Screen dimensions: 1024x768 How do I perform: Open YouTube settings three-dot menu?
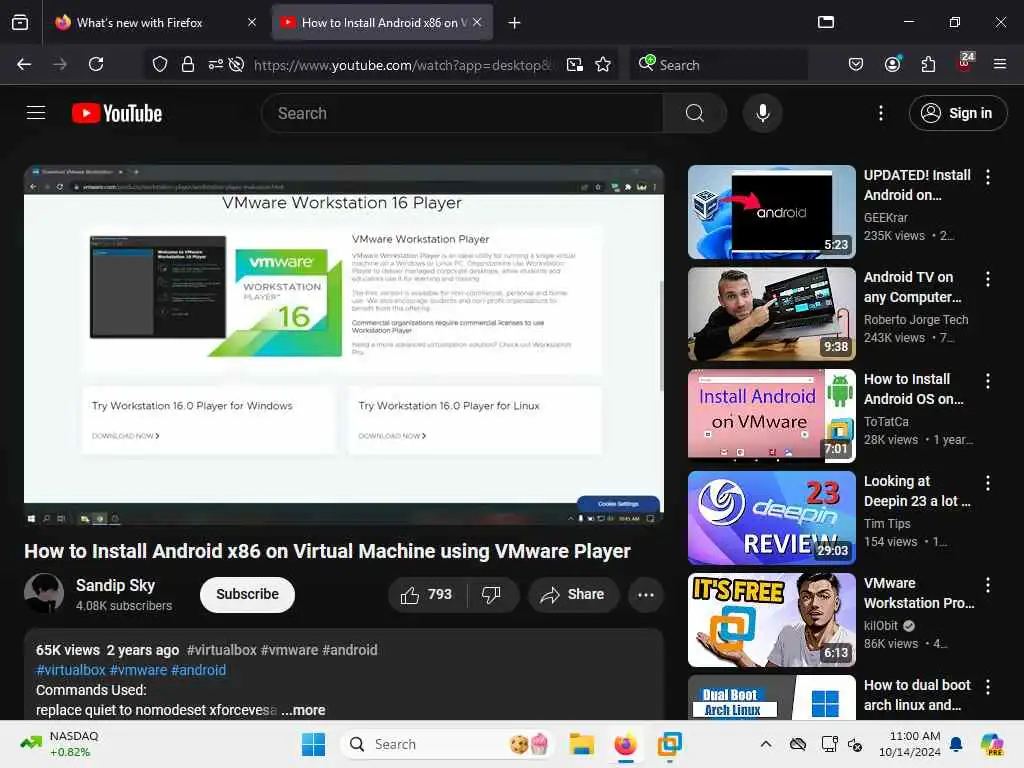tap(880, 113)
